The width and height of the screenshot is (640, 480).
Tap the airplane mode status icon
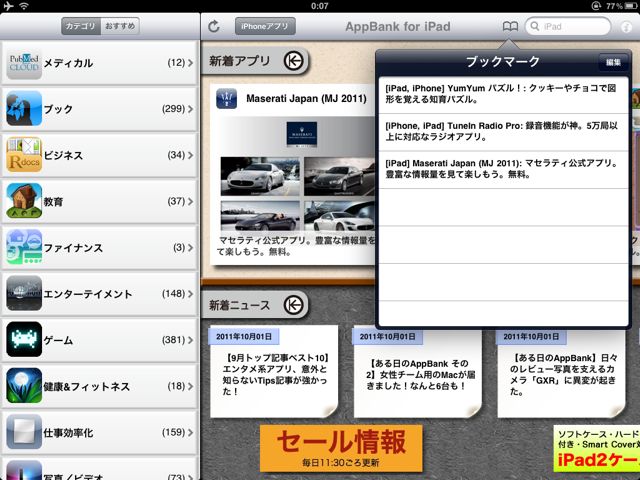coord(8,6)
